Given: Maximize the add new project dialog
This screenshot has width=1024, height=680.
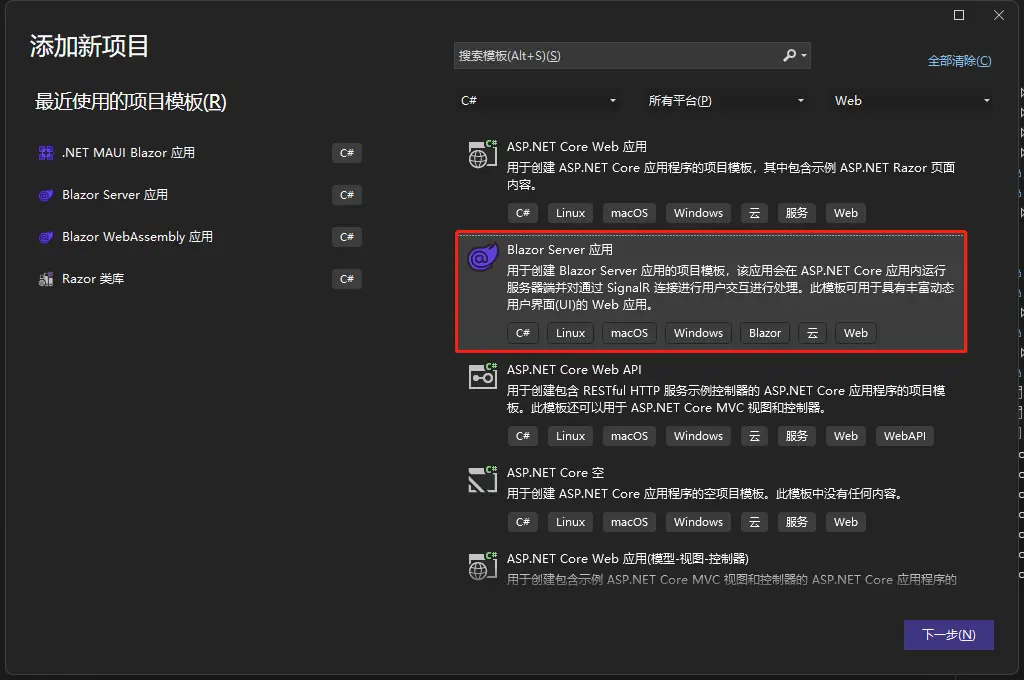Looking at the screenshot, I should 959,15.
